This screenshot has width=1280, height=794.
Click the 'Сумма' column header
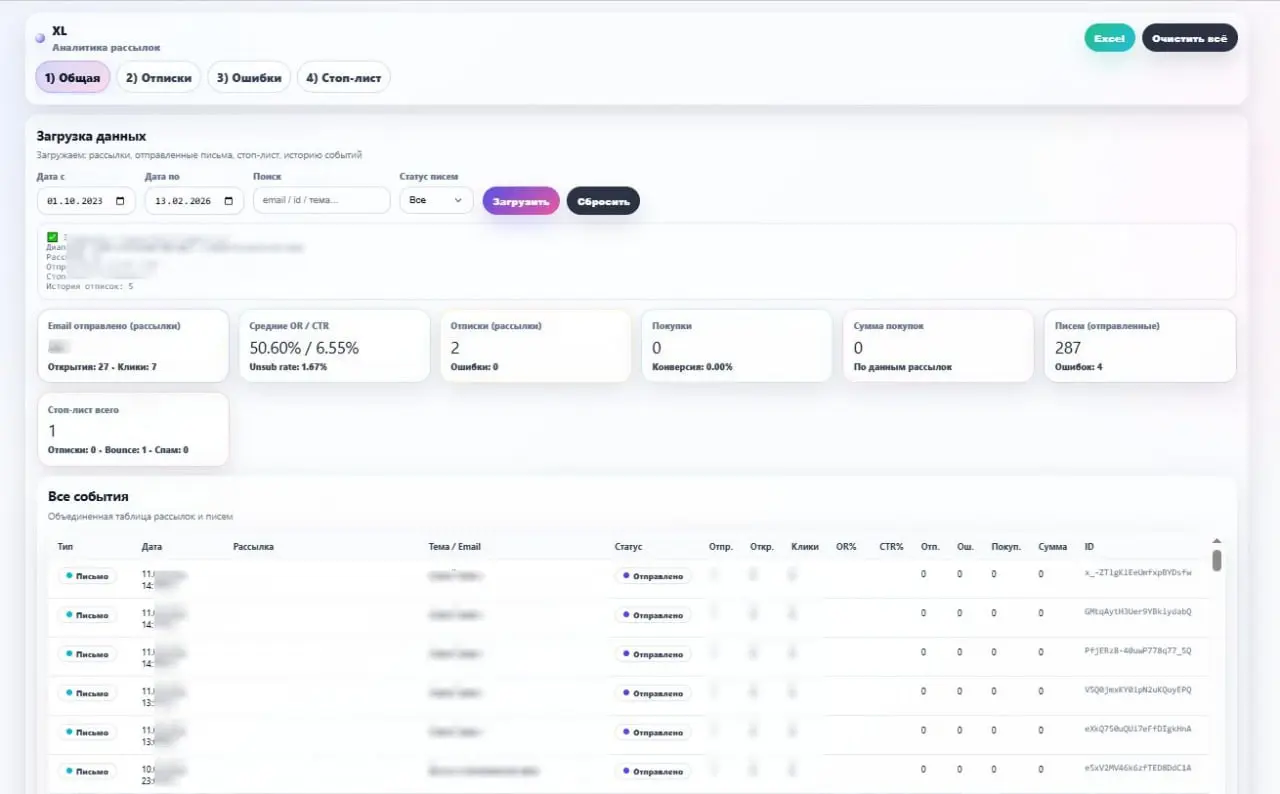(x=1053, y=547)
